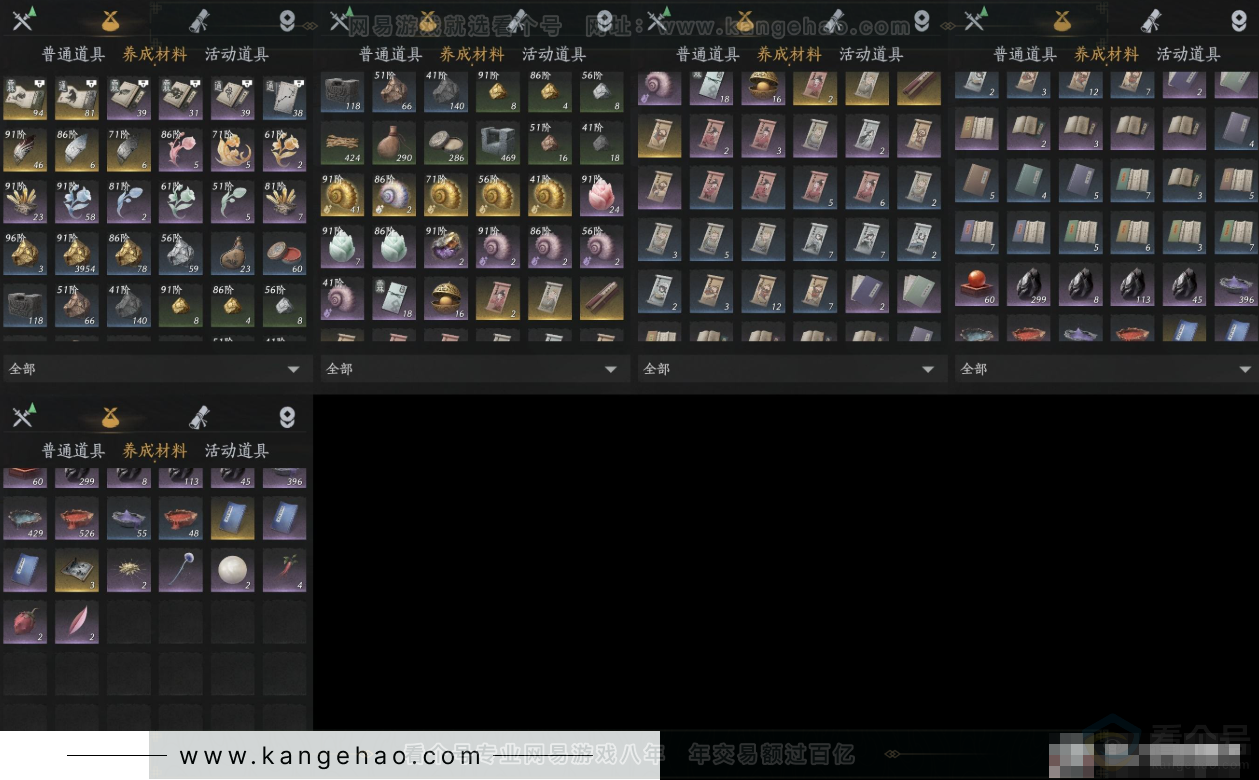Open scroll icon in bottom-left panel header
The image size is (1259, 780).
[x=199, y=416]
